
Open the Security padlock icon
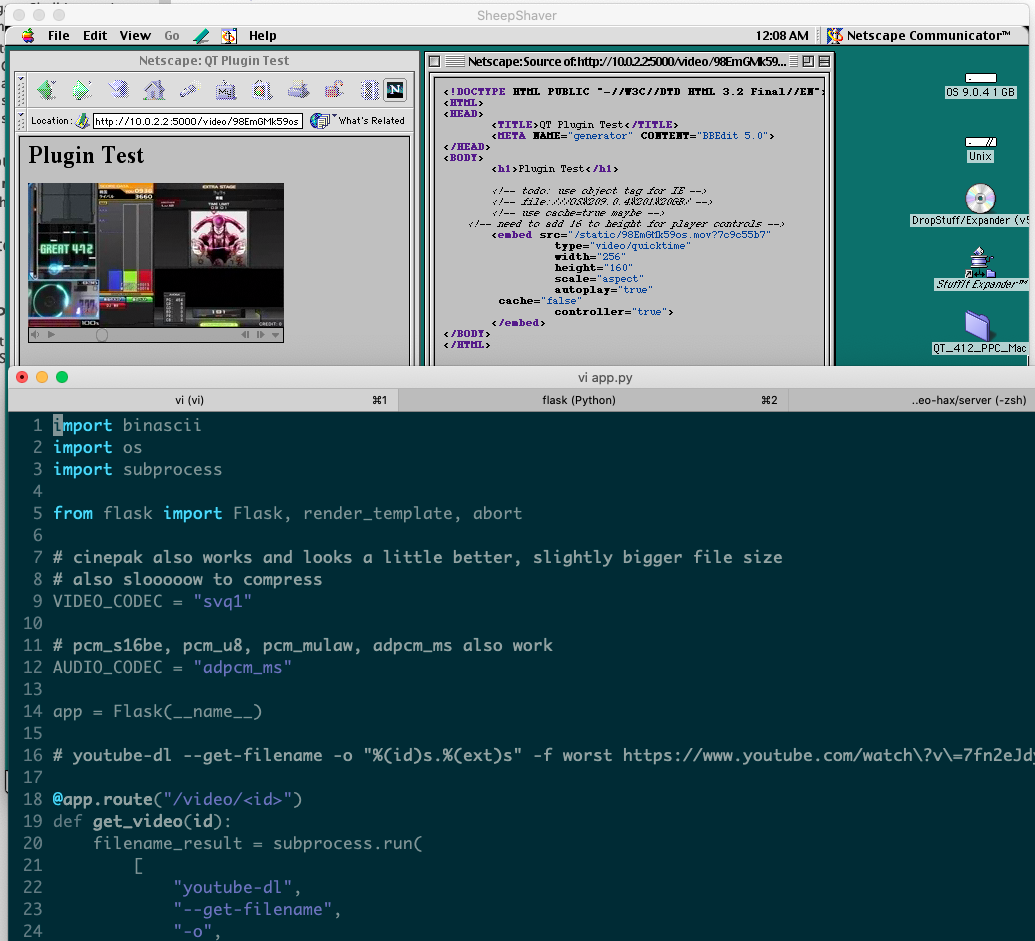[334, 90]
